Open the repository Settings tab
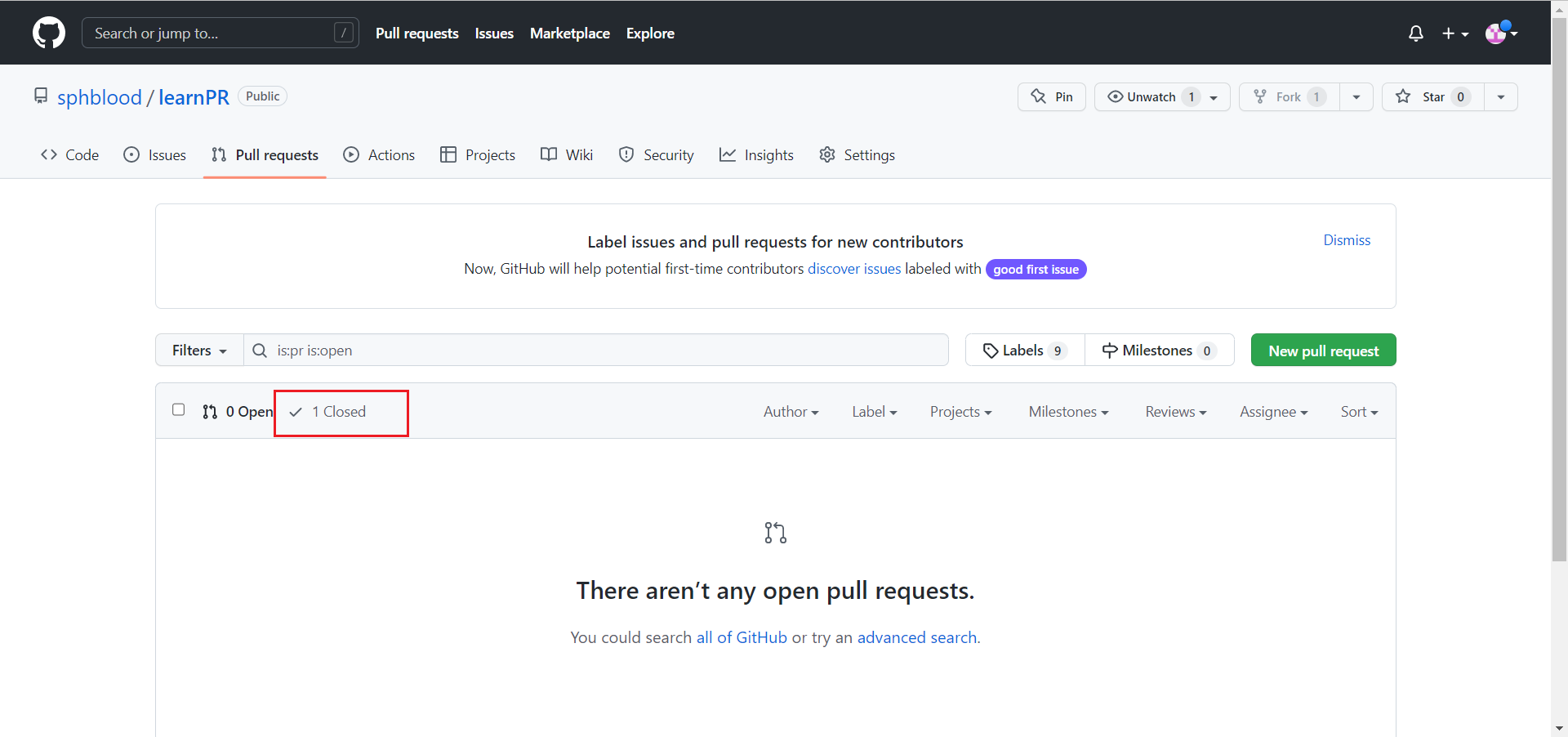This screenshot has width=1568, height=737. (x=857, y=154)
